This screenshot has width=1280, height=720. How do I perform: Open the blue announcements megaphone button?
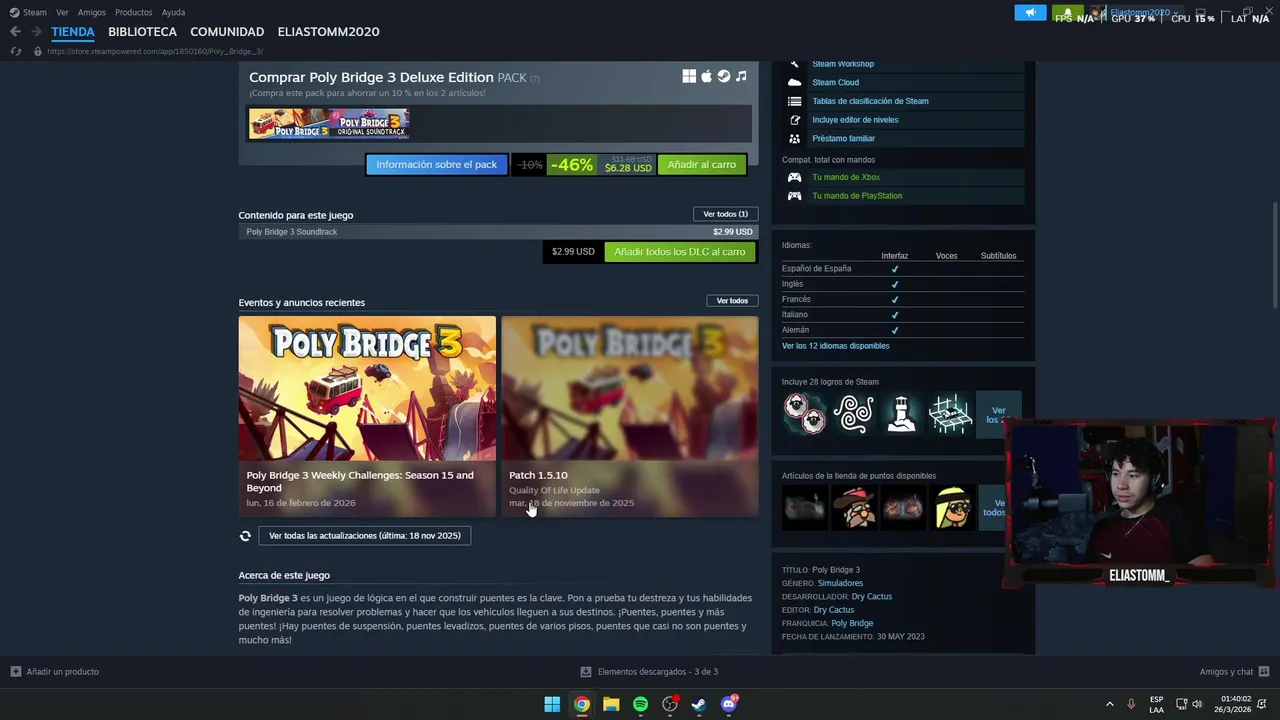coord(1030,13)
